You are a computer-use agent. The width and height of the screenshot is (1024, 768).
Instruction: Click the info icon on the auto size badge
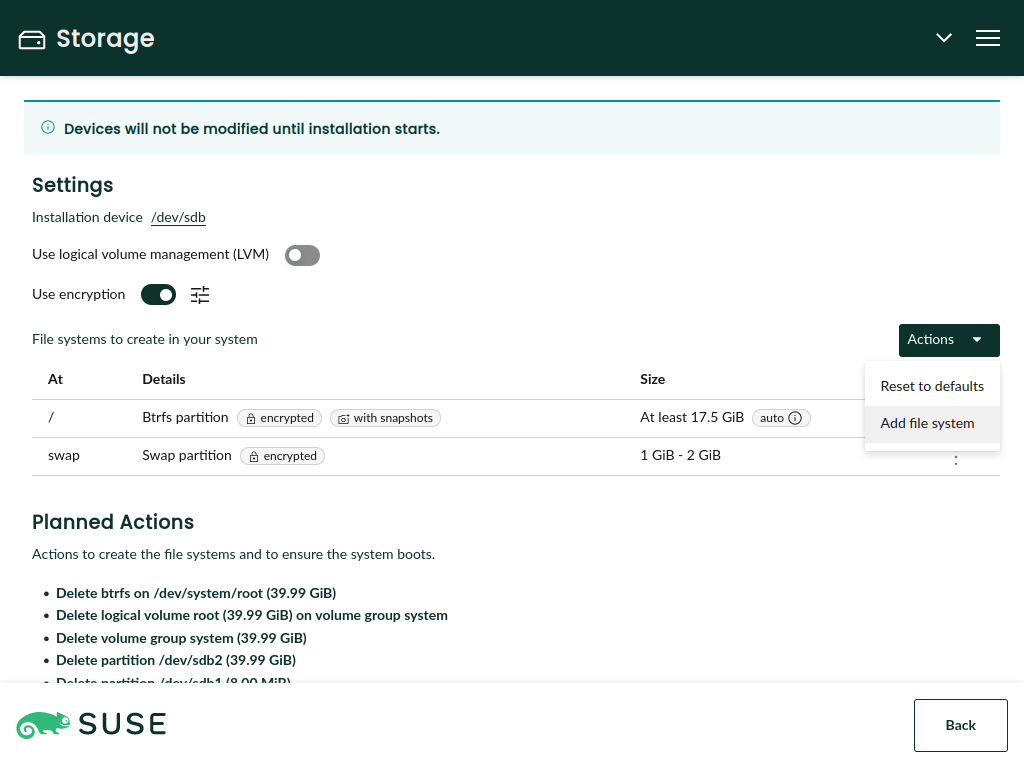tap(796, 418)
